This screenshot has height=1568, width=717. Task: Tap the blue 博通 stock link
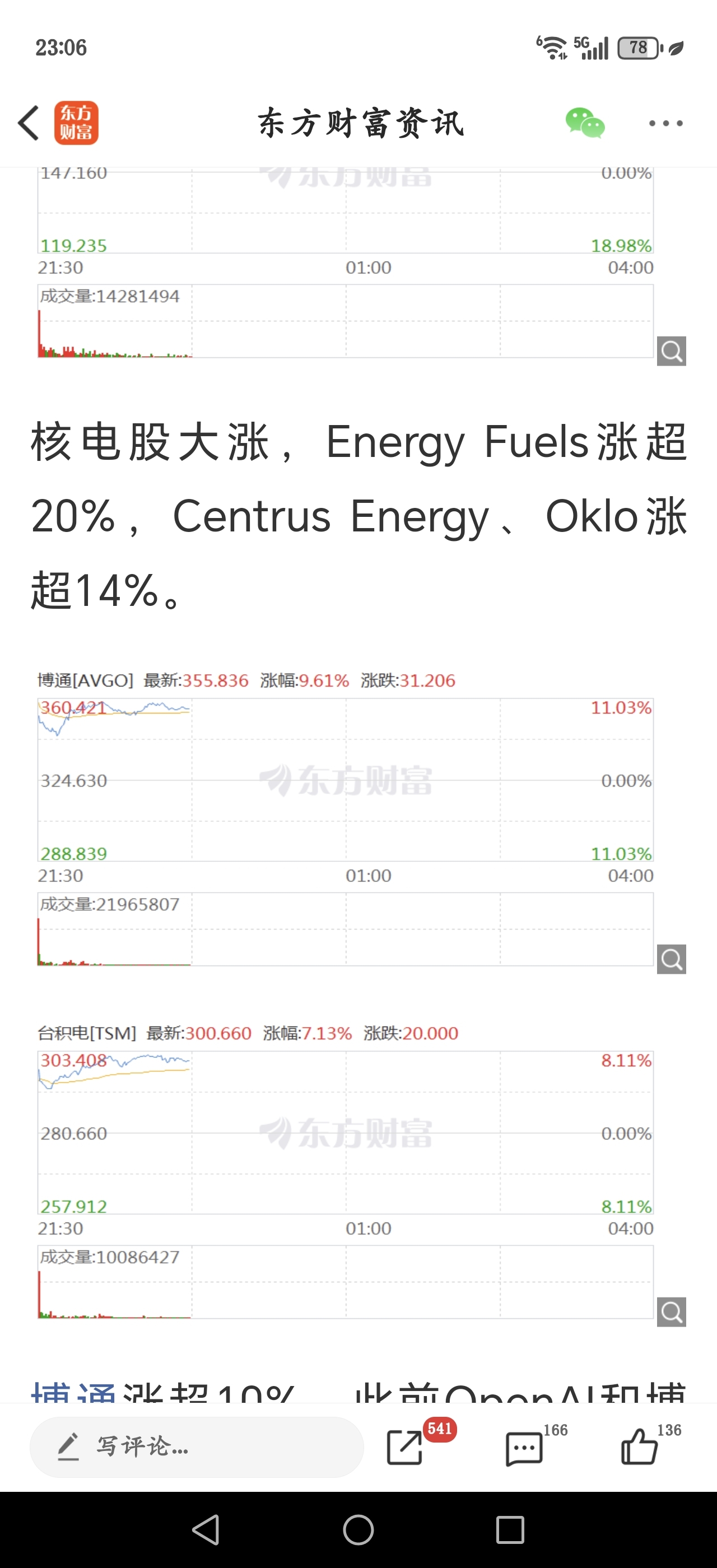[73, 1393]
